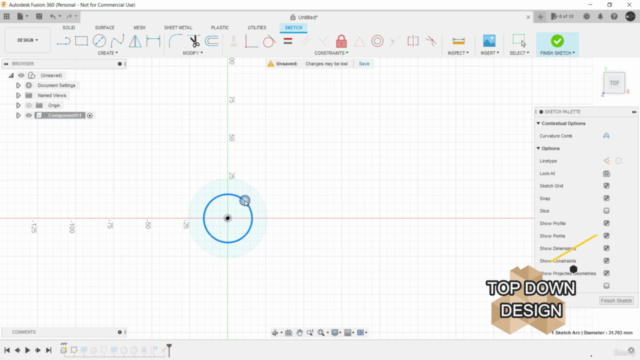Apply Tangent constraint
640x360 pixels.
click(269, 41)
